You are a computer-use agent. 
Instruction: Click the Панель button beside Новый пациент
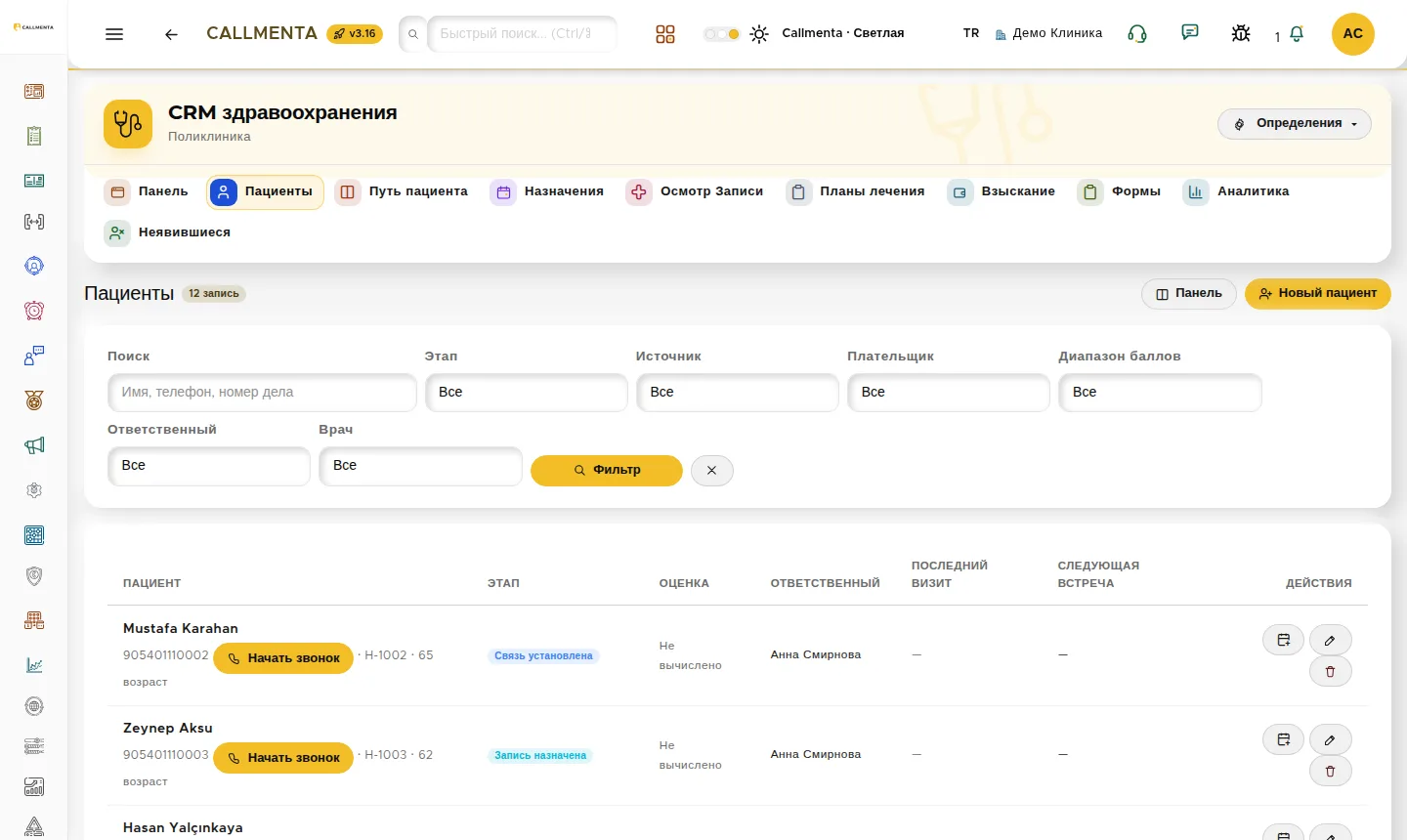pos(1189,294)
